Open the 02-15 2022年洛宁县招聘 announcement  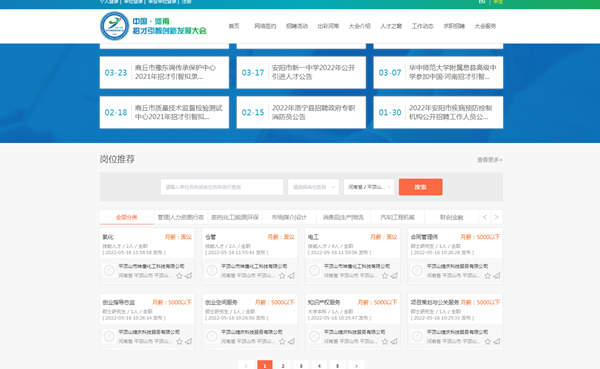coord(301,112)
